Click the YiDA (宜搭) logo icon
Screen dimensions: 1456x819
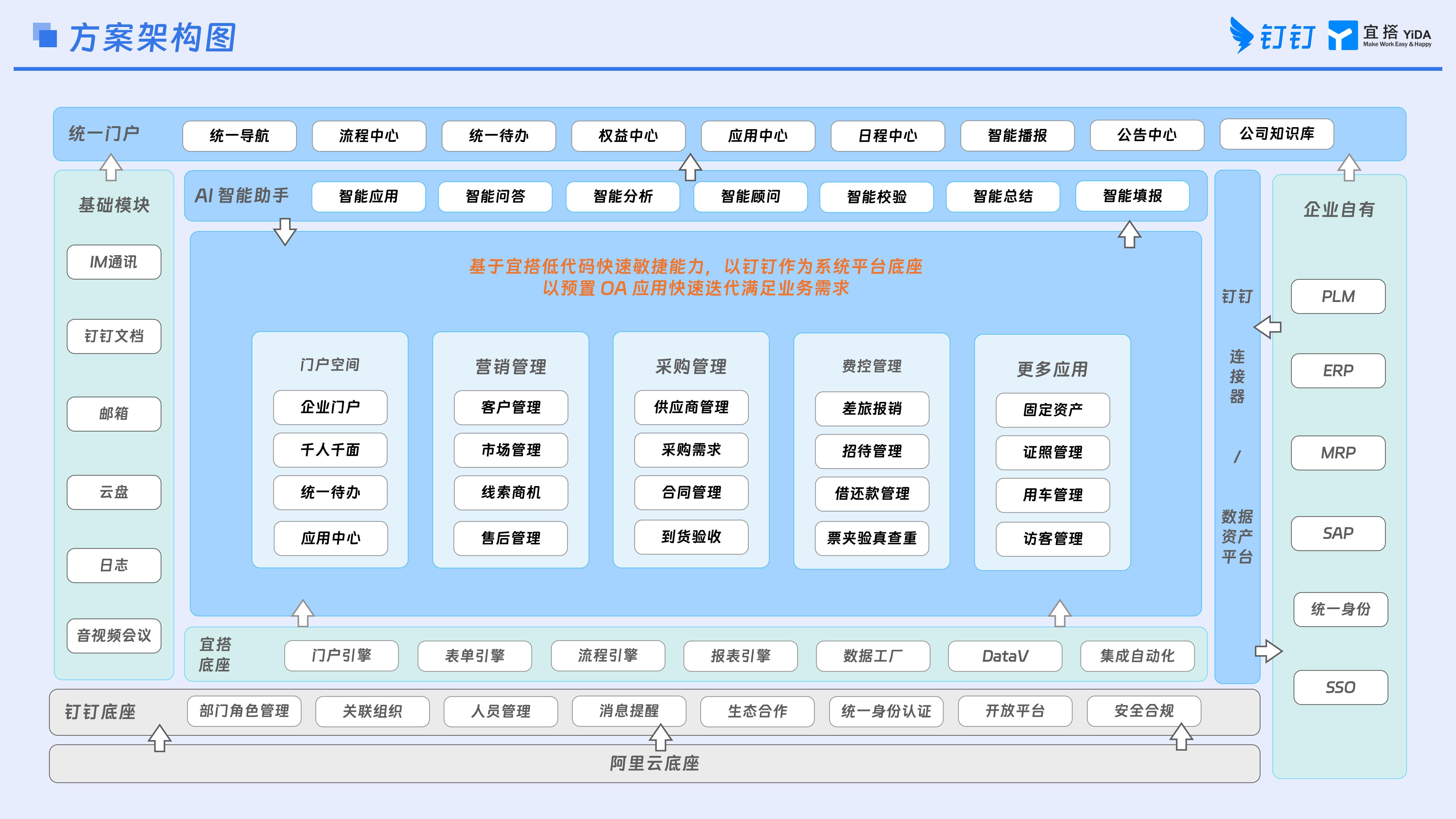tap(1342, 35)
